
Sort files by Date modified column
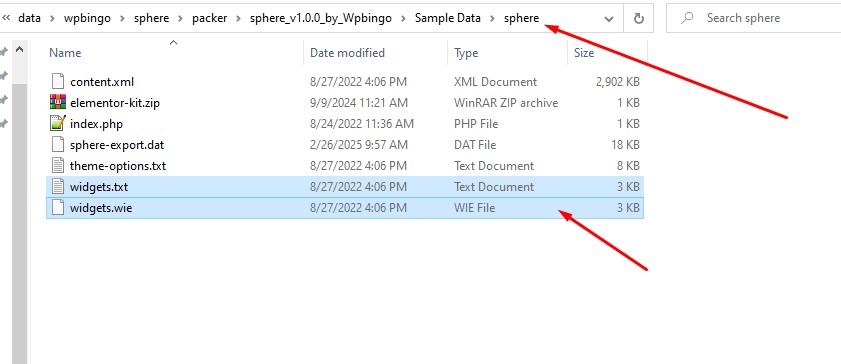(348, 53)
